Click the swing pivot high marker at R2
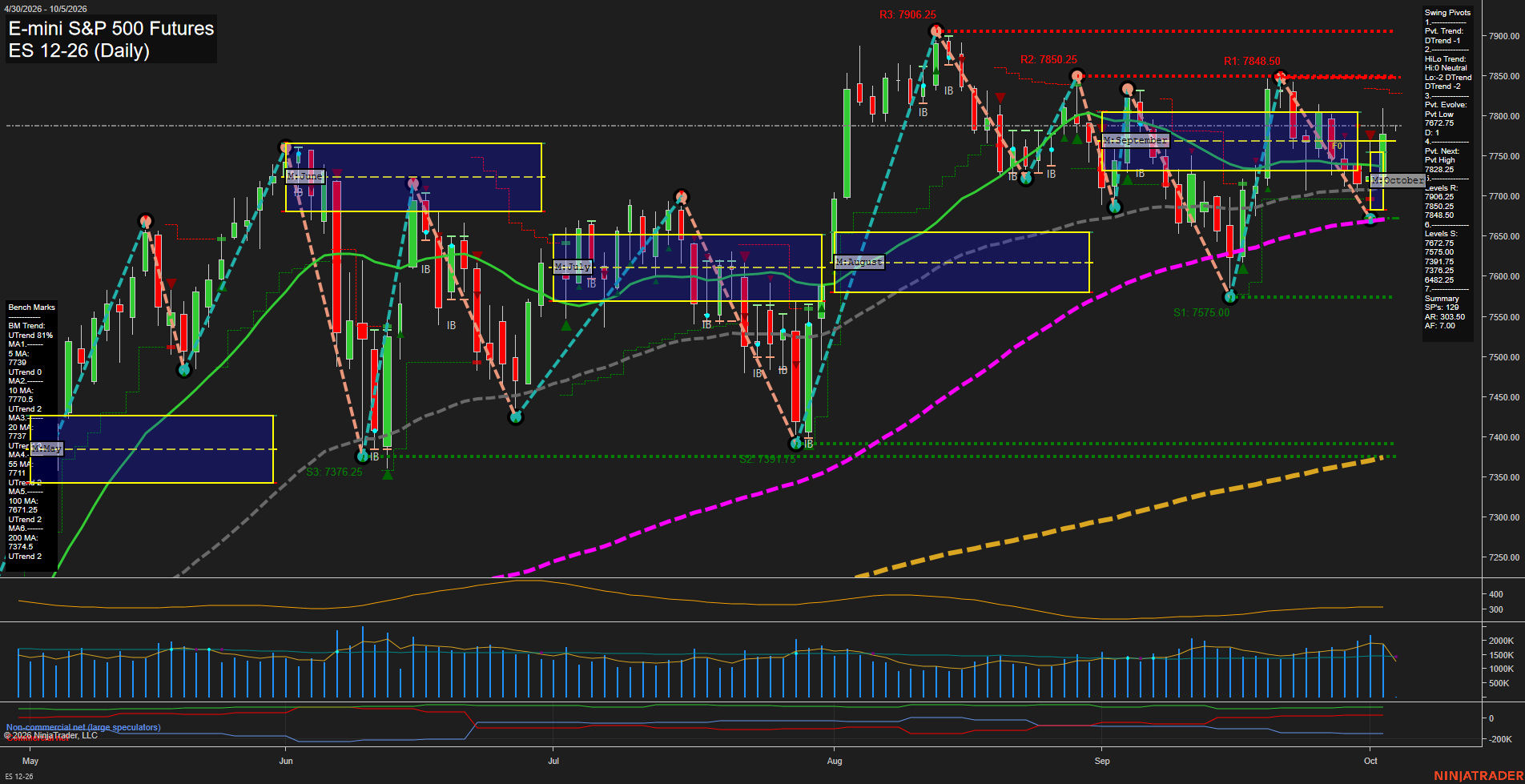Viewport: 1525px width, 784px height. tap(1076, 77)
